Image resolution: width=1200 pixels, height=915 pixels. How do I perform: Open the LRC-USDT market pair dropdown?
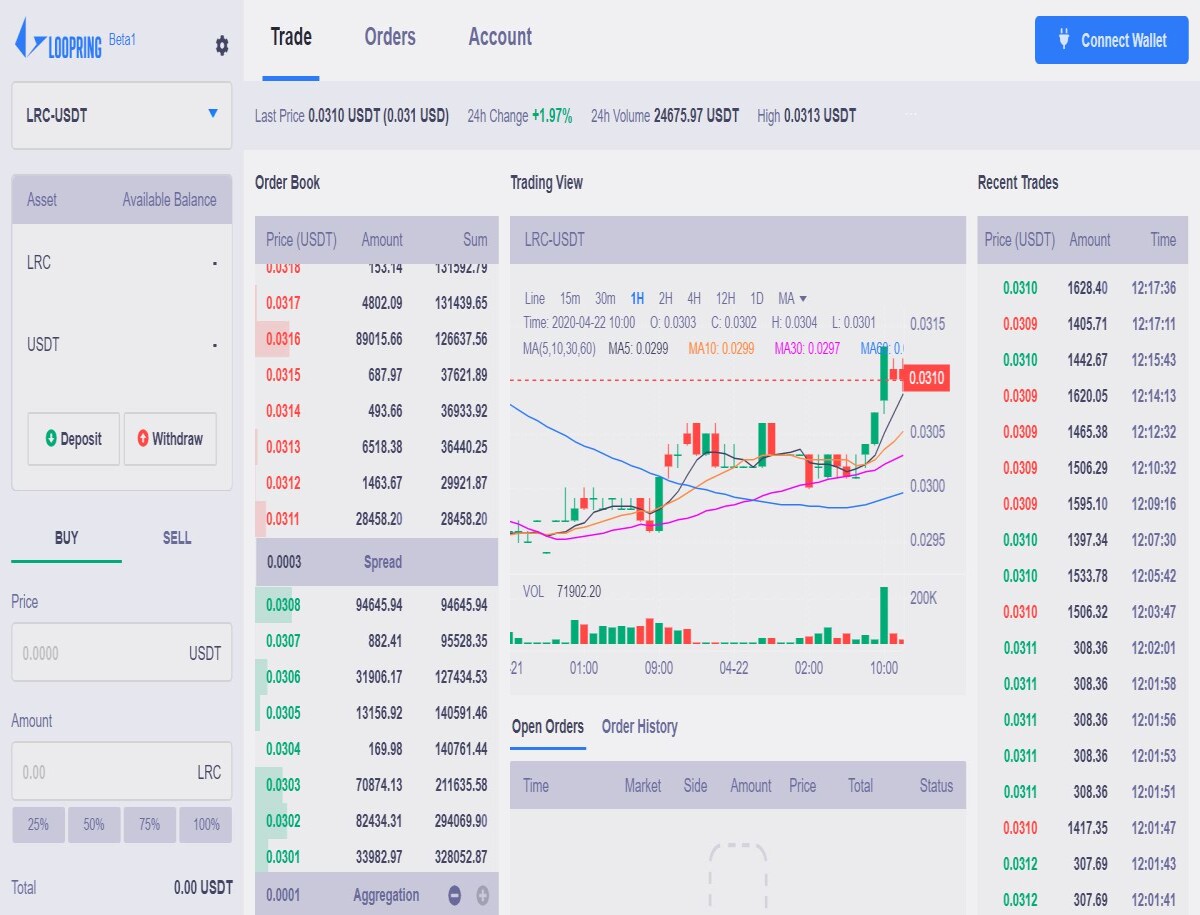click(122, 115)
